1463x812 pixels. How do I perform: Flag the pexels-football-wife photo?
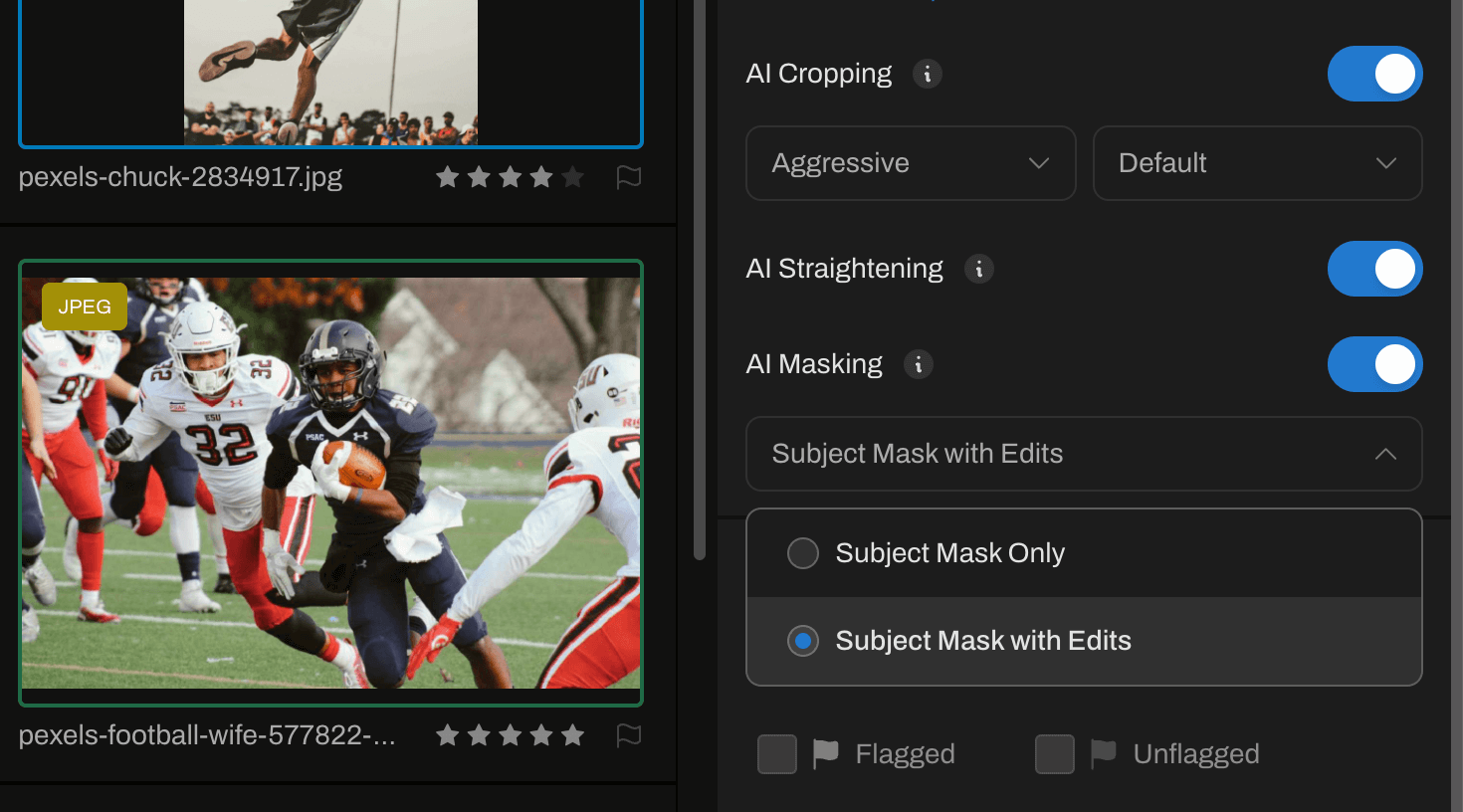(x=629, y=735)
